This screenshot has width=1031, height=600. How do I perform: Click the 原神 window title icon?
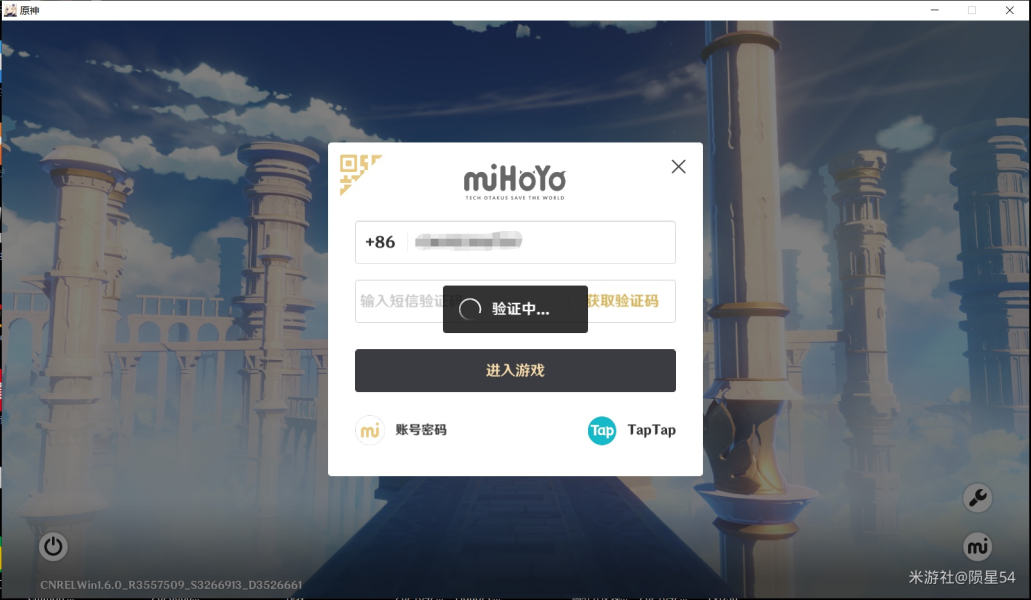pyautogui.click(x=10, y=10)
